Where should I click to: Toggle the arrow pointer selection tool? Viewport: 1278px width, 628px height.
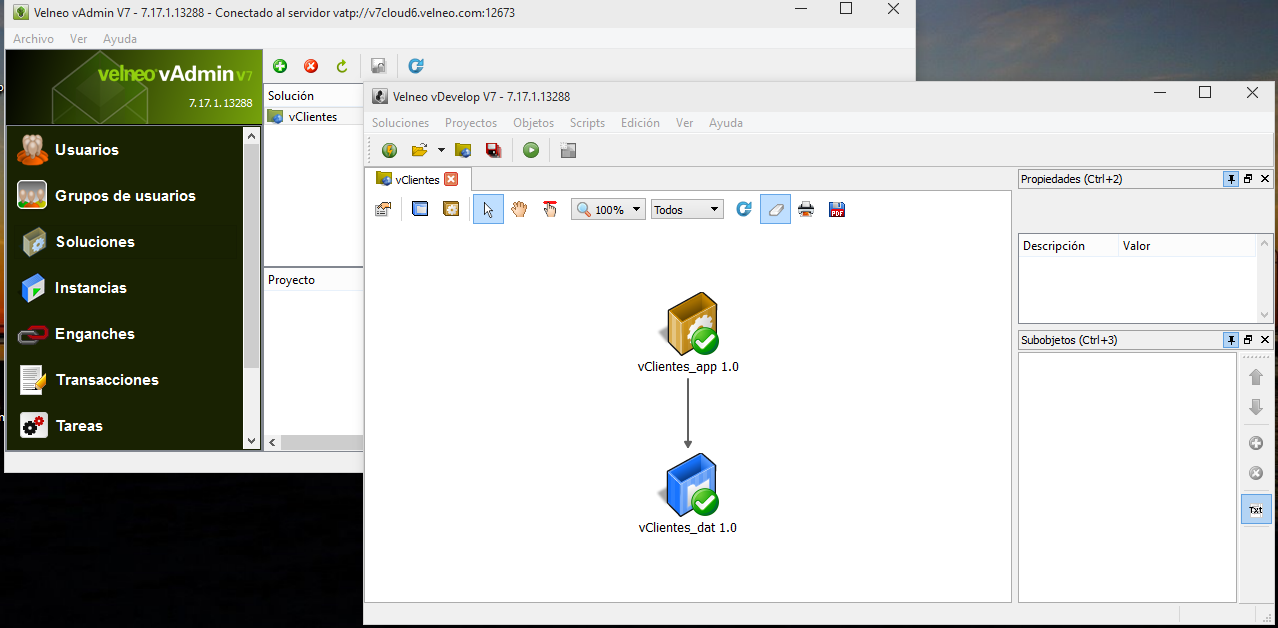point(488,210)
